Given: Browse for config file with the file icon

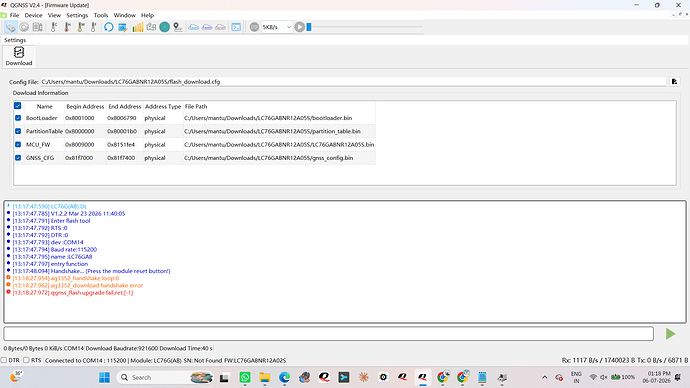Looking at the screenshot, I should click(674, 82).
